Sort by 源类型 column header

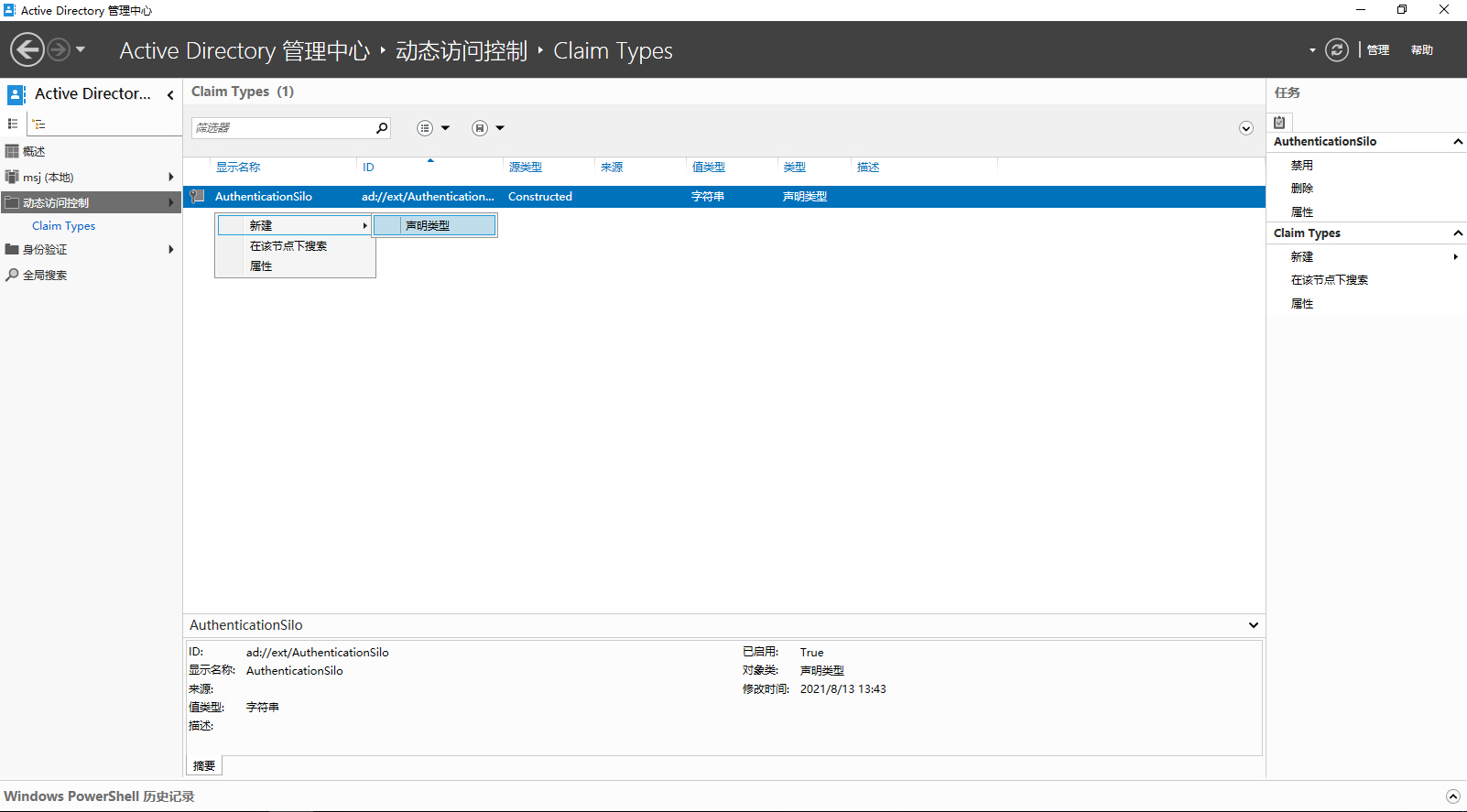[x=526, y=168]
